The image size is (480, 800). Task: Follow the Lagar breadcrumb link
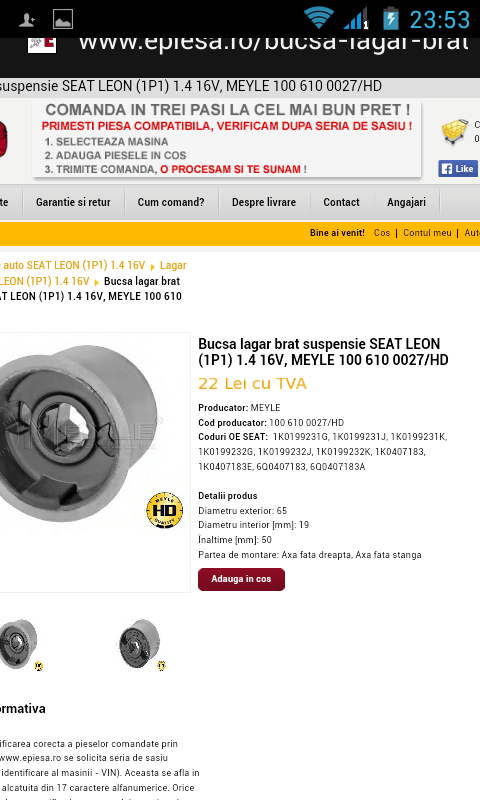click(173, 265)
